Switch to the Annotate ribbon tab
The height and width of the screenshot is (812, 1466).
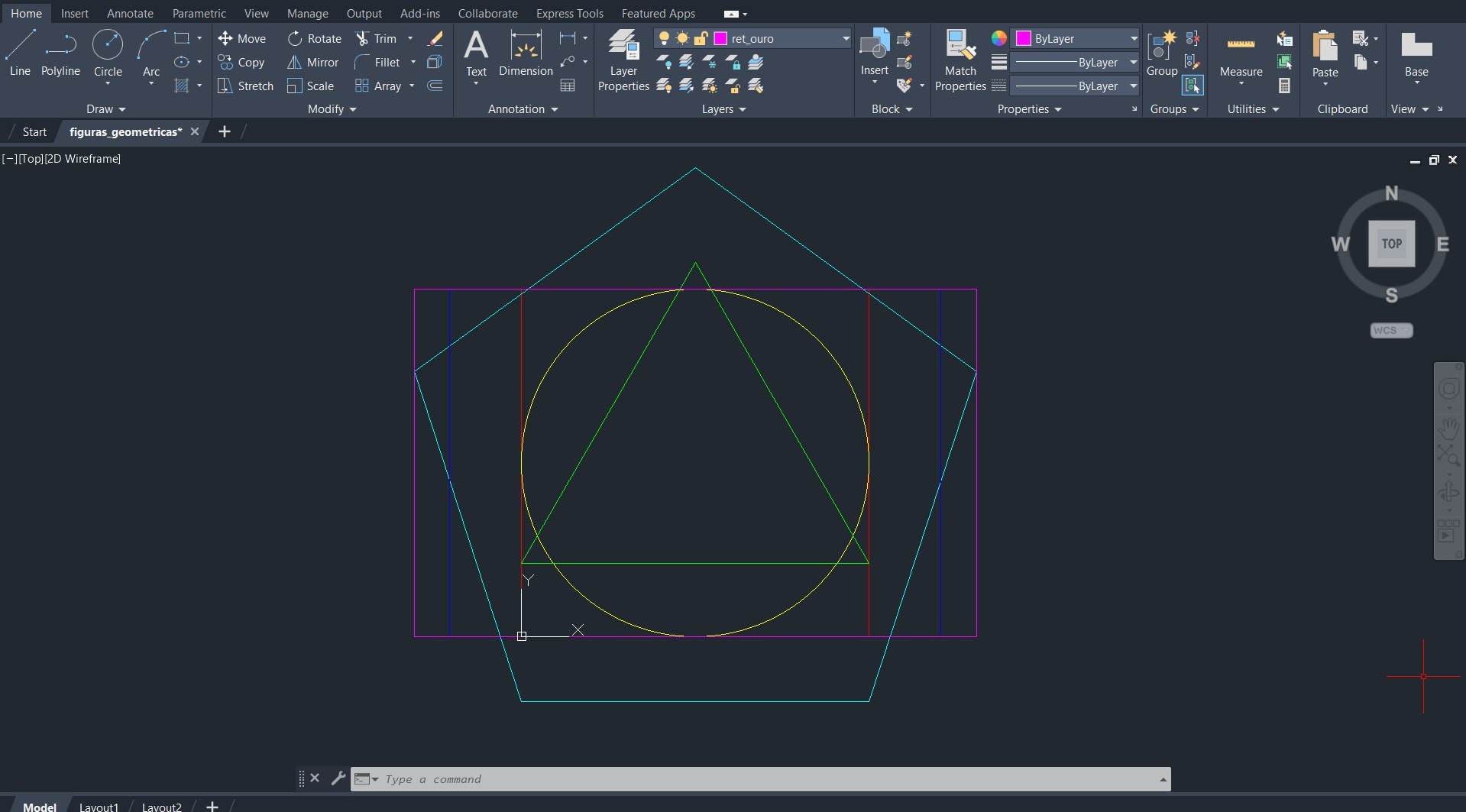130,14
